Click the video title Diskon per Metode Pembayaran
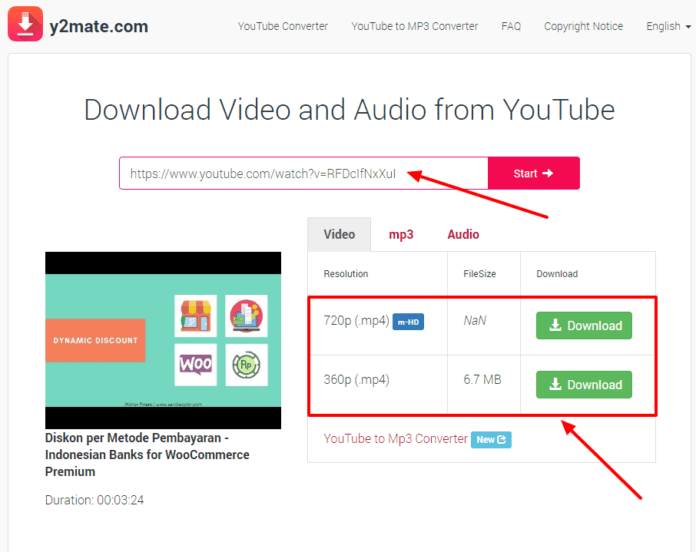This screenshot has width=696, height=552. [x=147, y=454]
